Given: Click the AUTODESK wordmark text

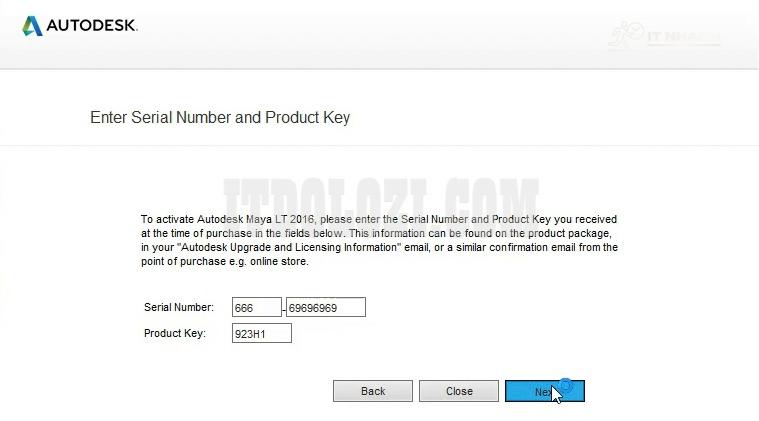Looking at the screenshot, I should 92,26.
